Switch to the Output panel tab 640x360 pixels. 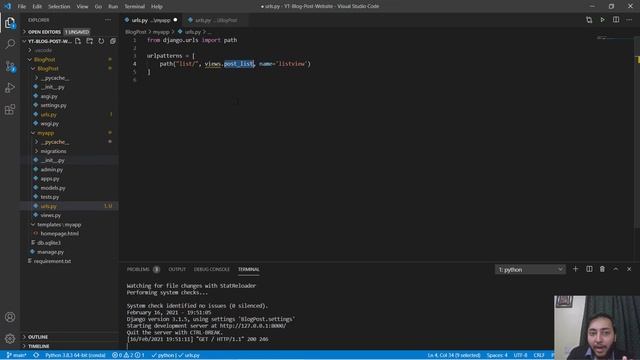(x=177, y=269)
